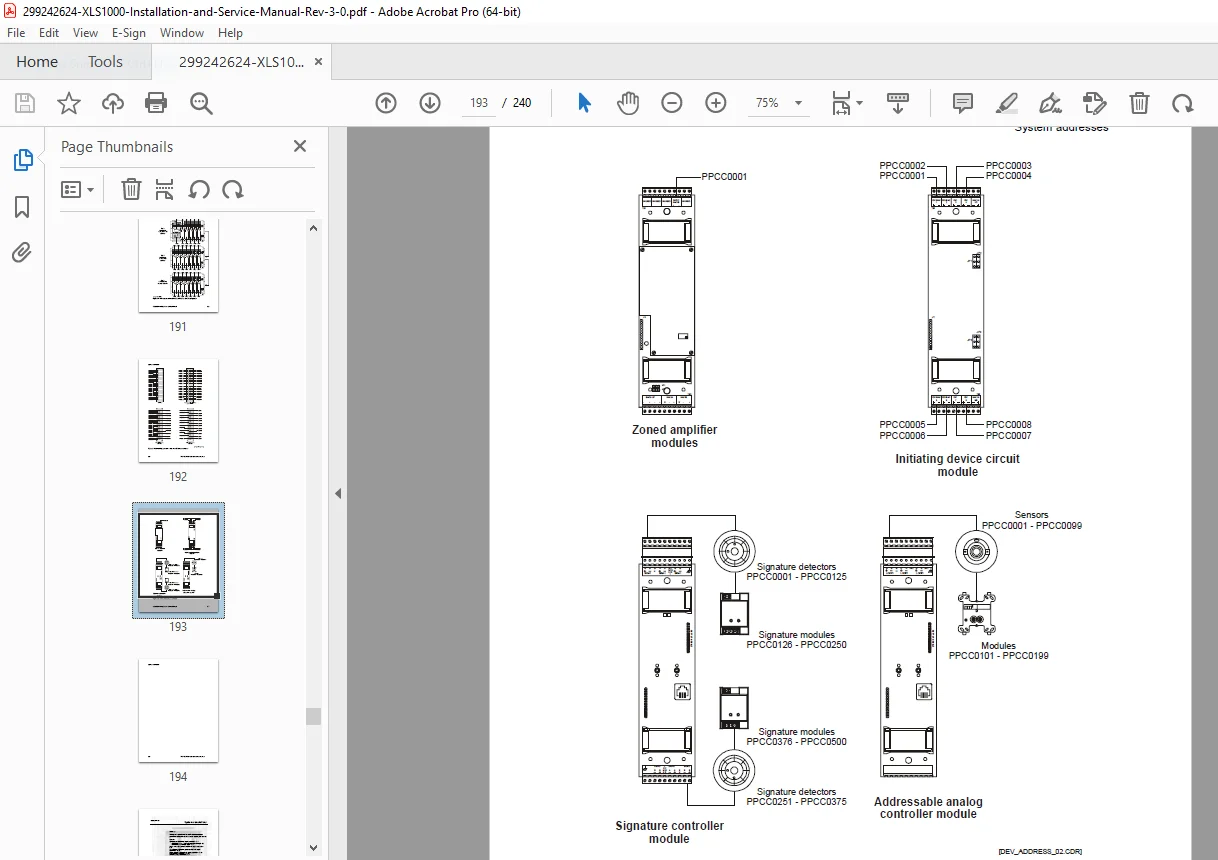
Task: Switch to the Home tab
Action: point(37,61)
